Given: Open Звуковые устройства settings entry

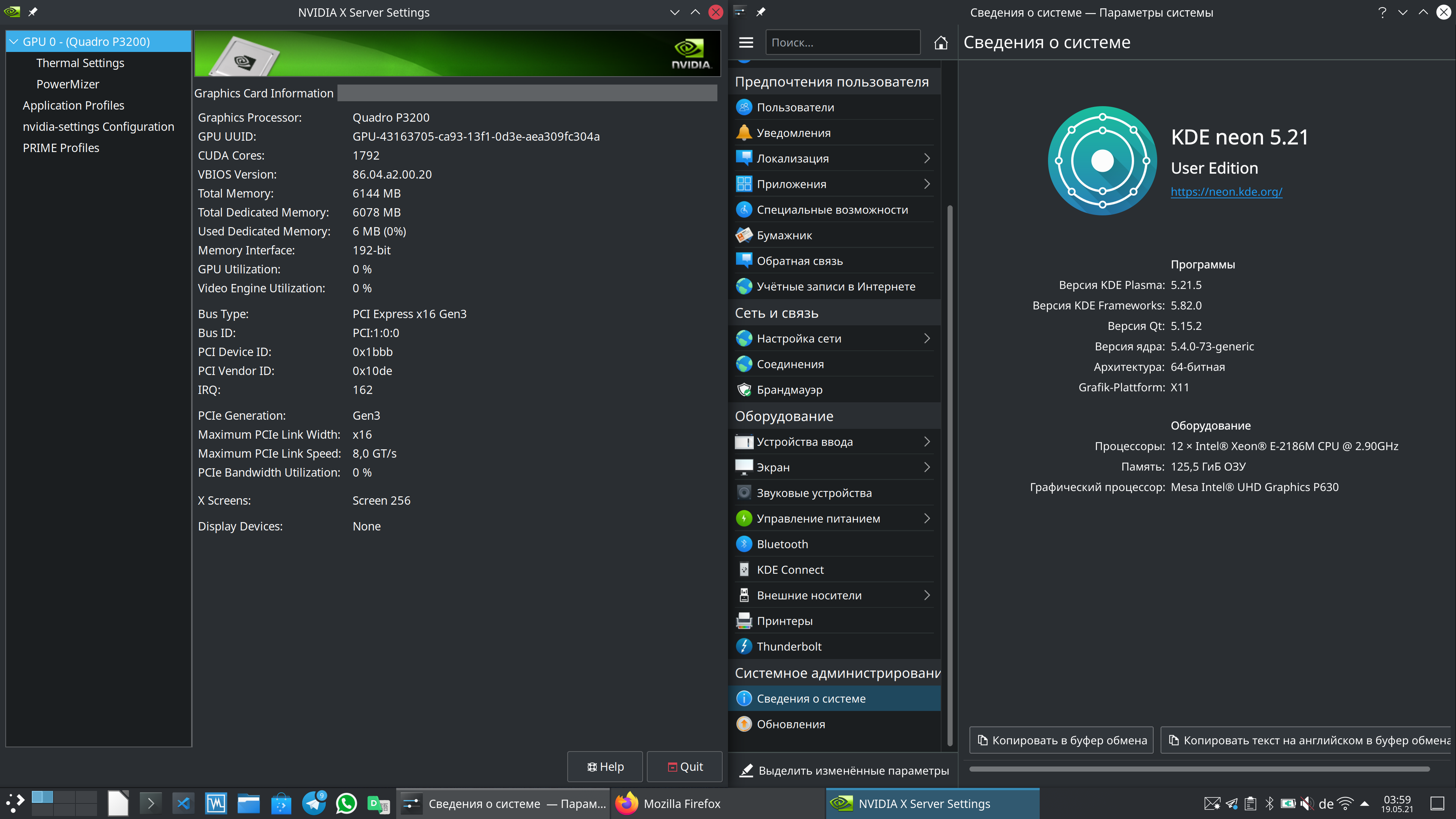Looking at the screenshot, I should click(x=835, y=493).
